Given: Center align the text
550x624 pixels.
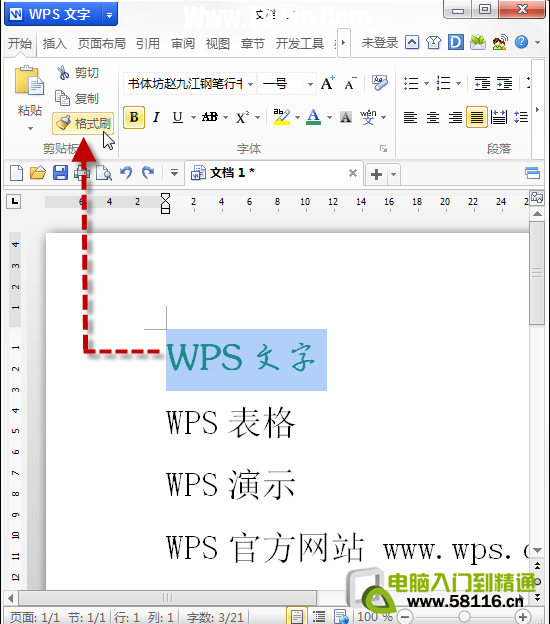Looking at the screenshot, I should coord(433,117).
